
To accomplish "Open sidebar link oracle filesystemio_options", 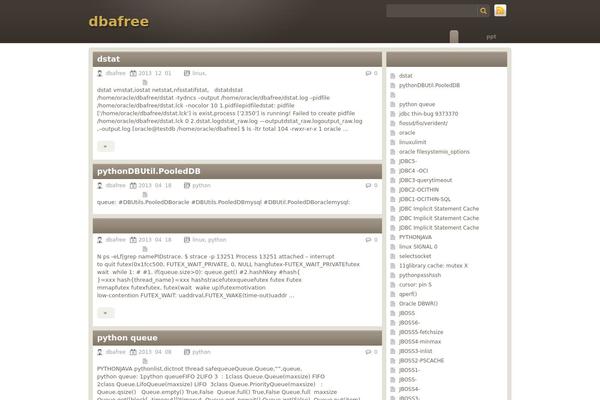I will tap(434, 152).
